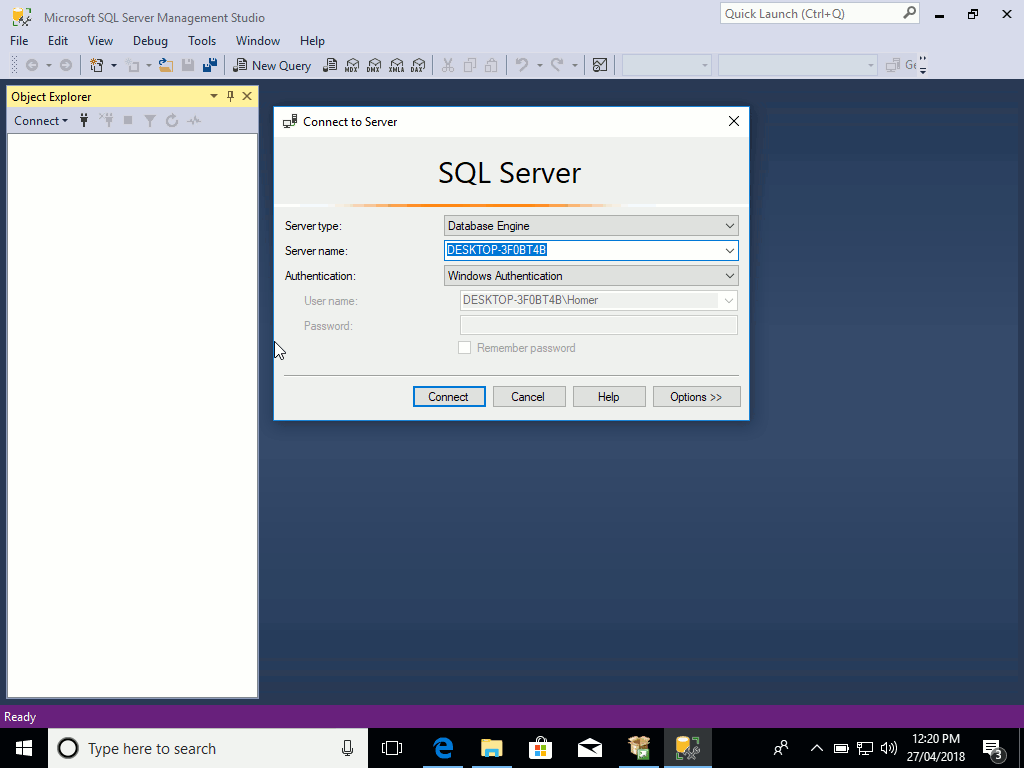Open the Undo history dropdown arrow
The width and height of the screenshot is (1024, 768).
(x=539, y=65)
